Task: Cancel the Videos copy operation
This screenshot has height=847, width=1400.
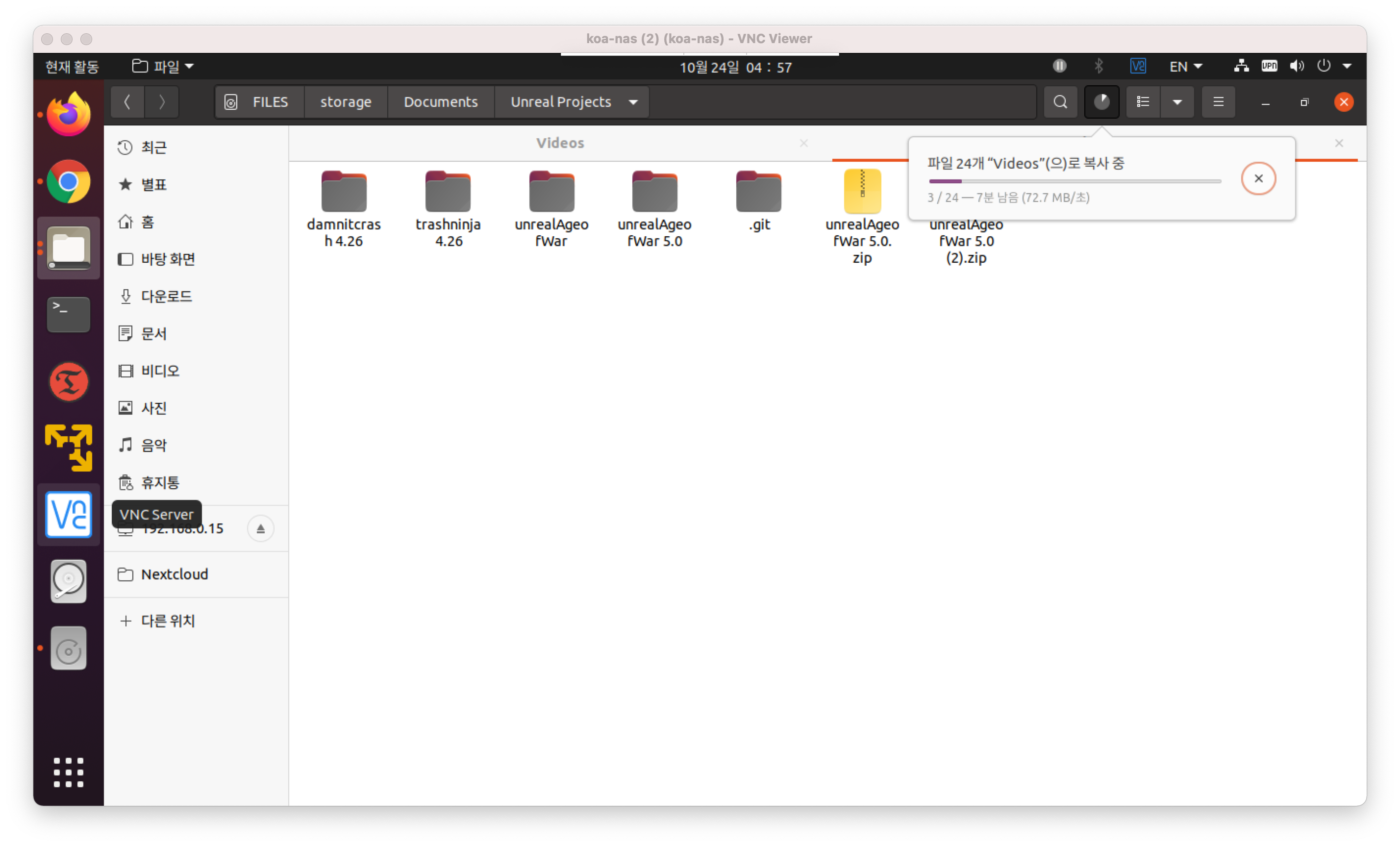Action: coord(1258,178)
